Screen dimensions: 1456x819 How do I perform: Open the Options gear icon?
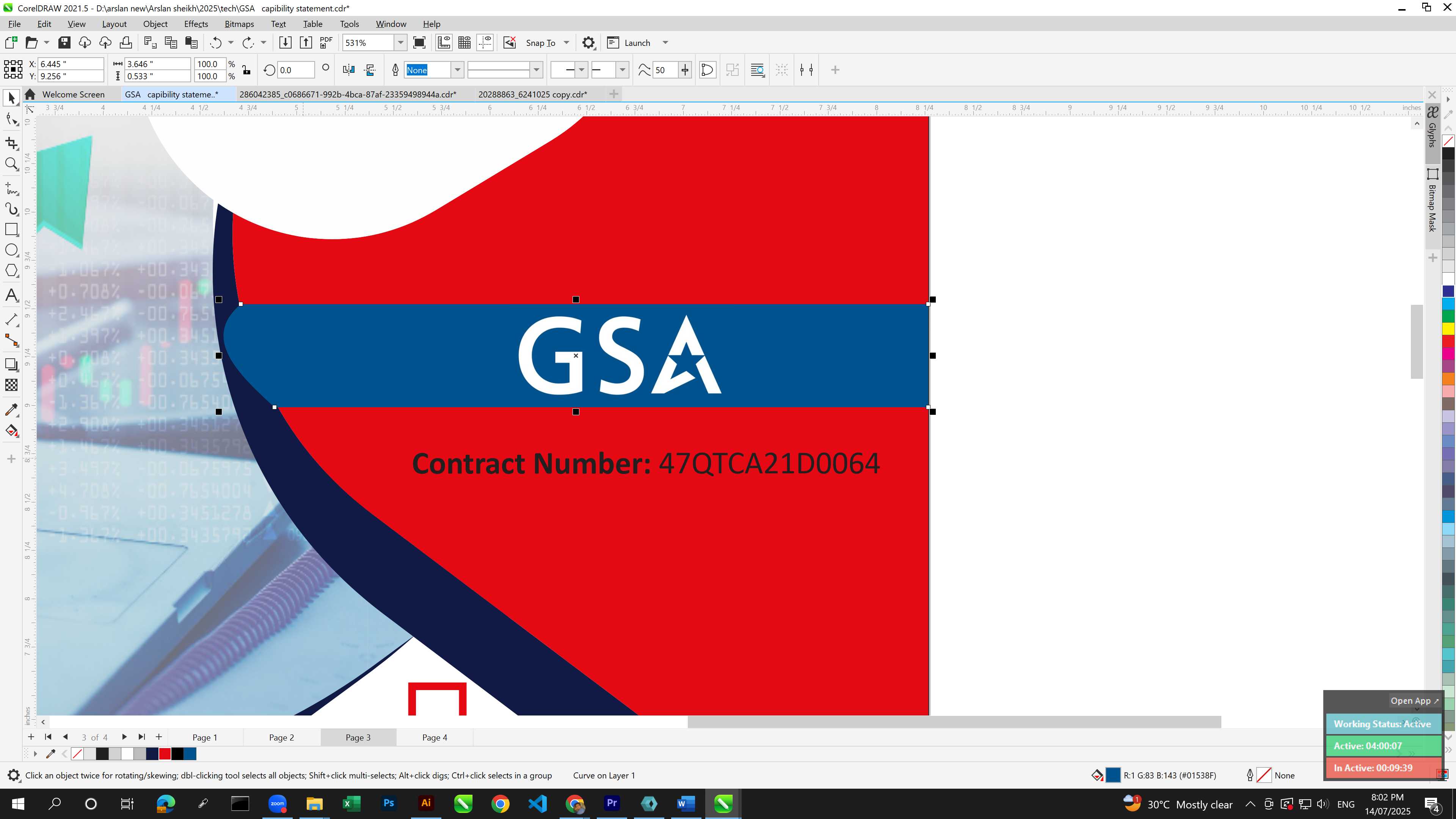(x=588, y=43)
